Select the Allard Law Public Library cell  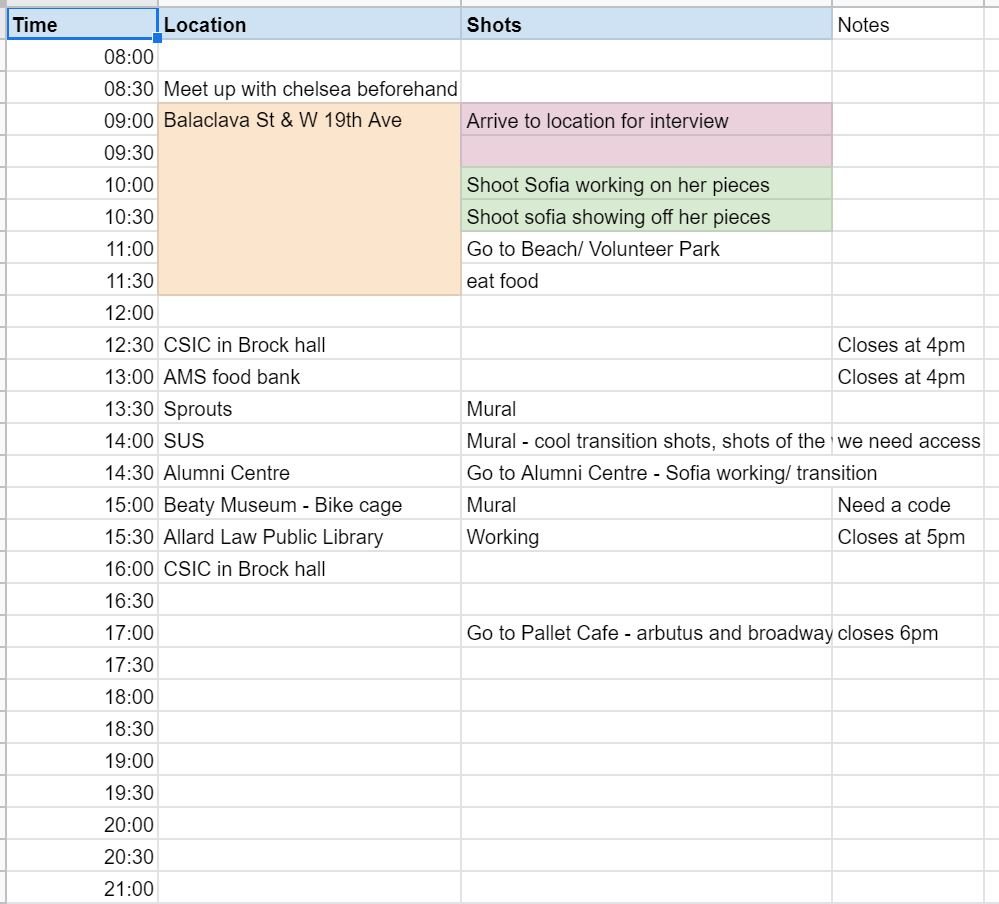[309, 537]
